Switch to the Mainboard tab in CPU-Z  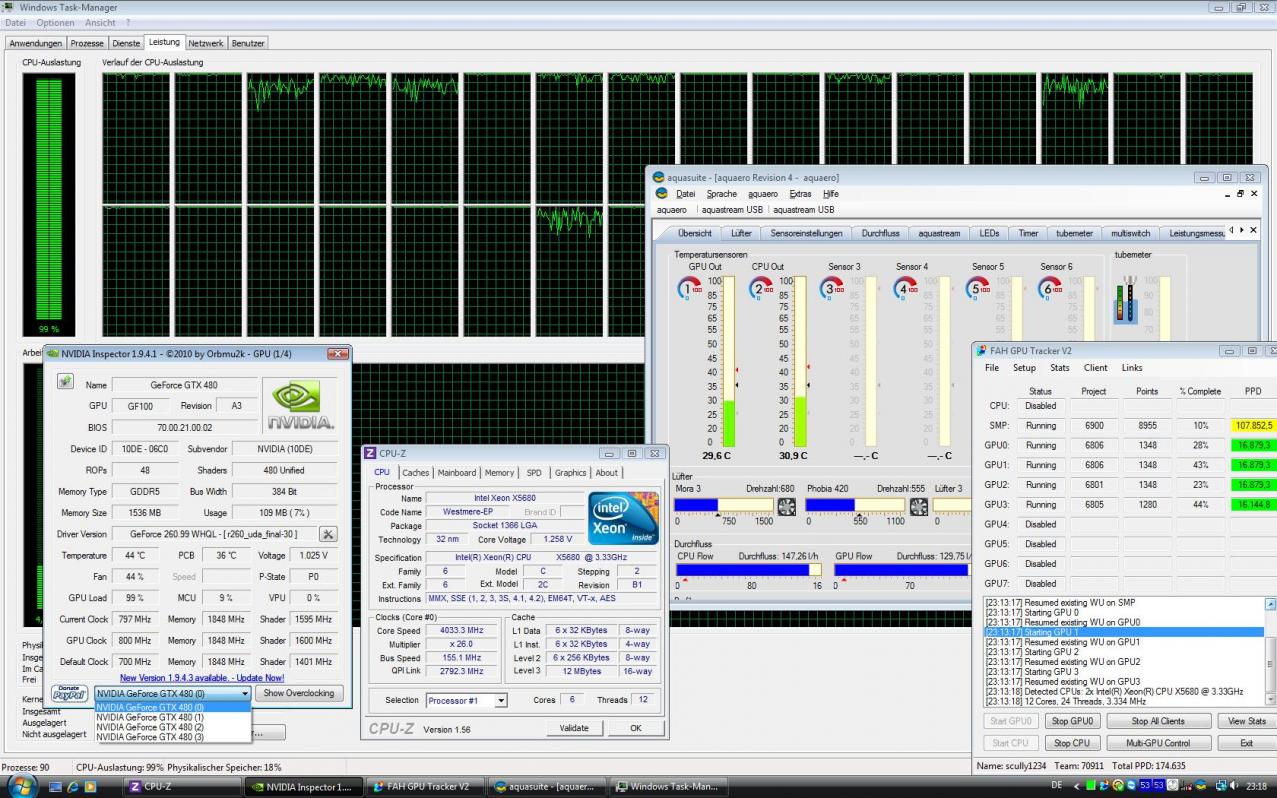tap(457, 473)
